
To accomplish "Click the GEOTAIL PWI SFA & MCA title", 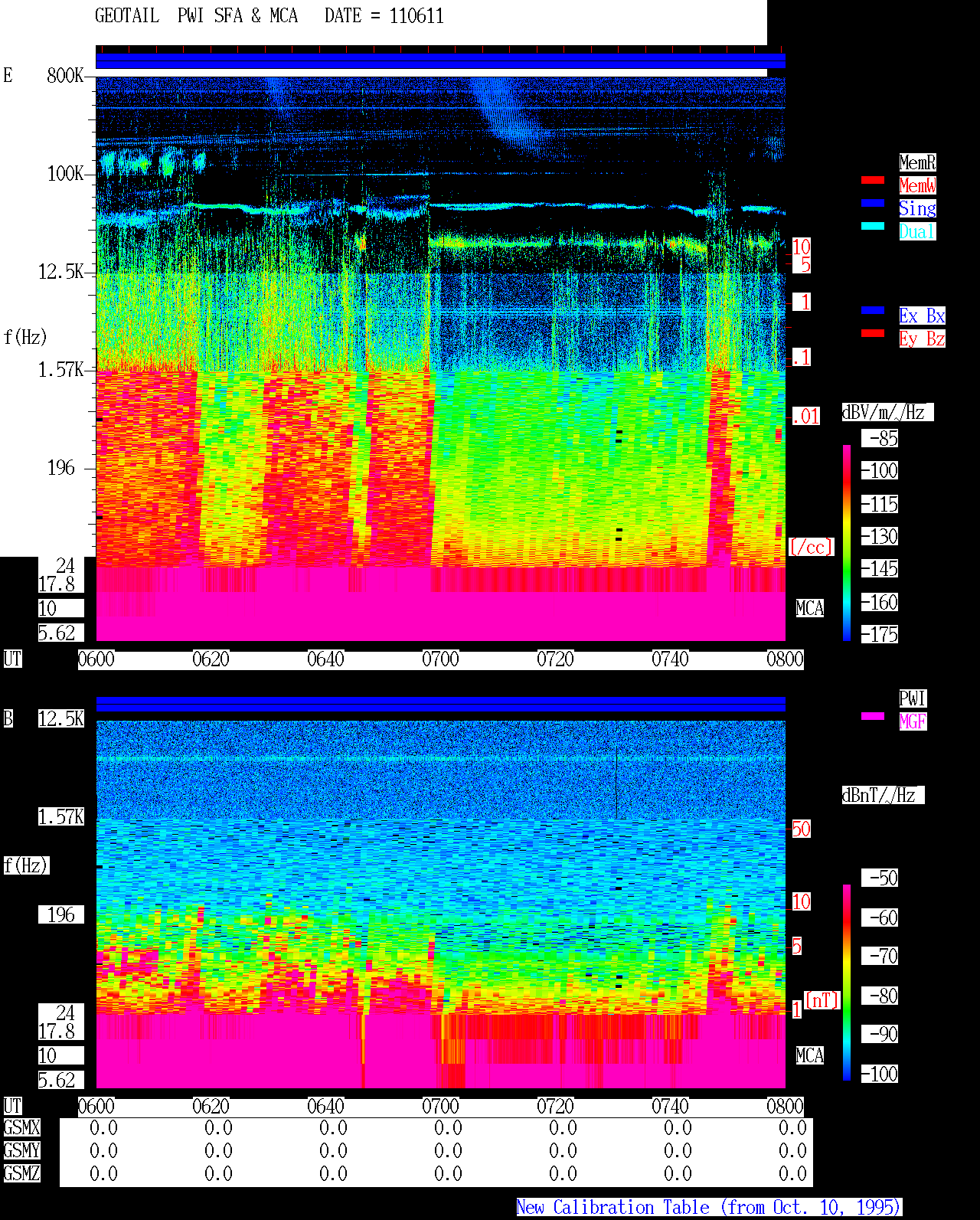I will 196,16.
